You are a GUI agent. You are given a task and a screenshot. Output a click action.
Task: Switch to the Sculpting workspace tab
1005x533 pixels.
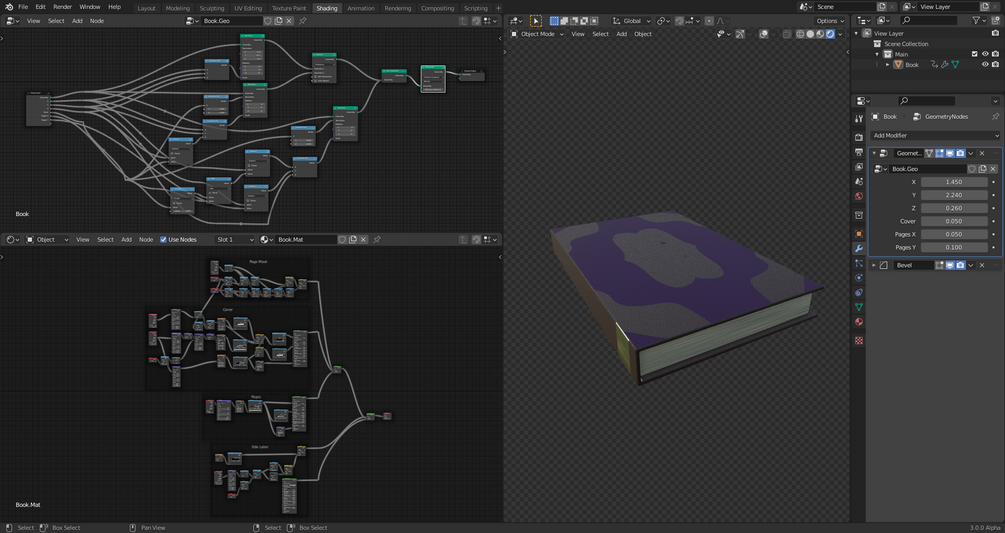pyautogui.click(x=212, y=8)
